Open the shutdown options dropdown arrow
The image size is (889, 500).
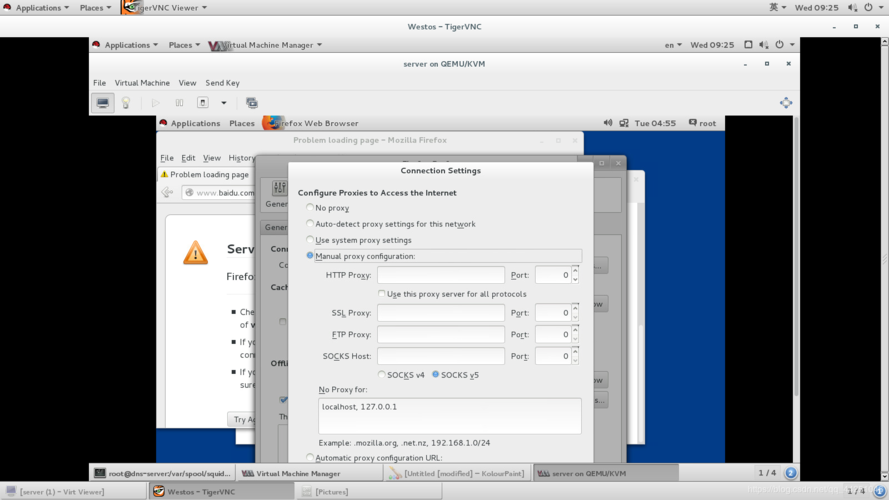coord(223,103)
